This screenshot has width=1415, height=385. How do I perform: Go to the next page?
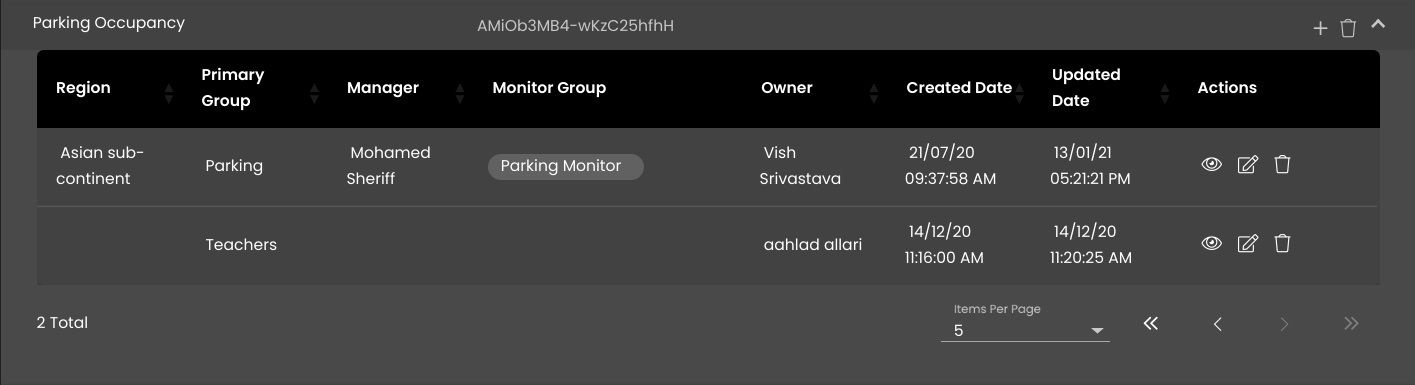tap(1285, 323)
